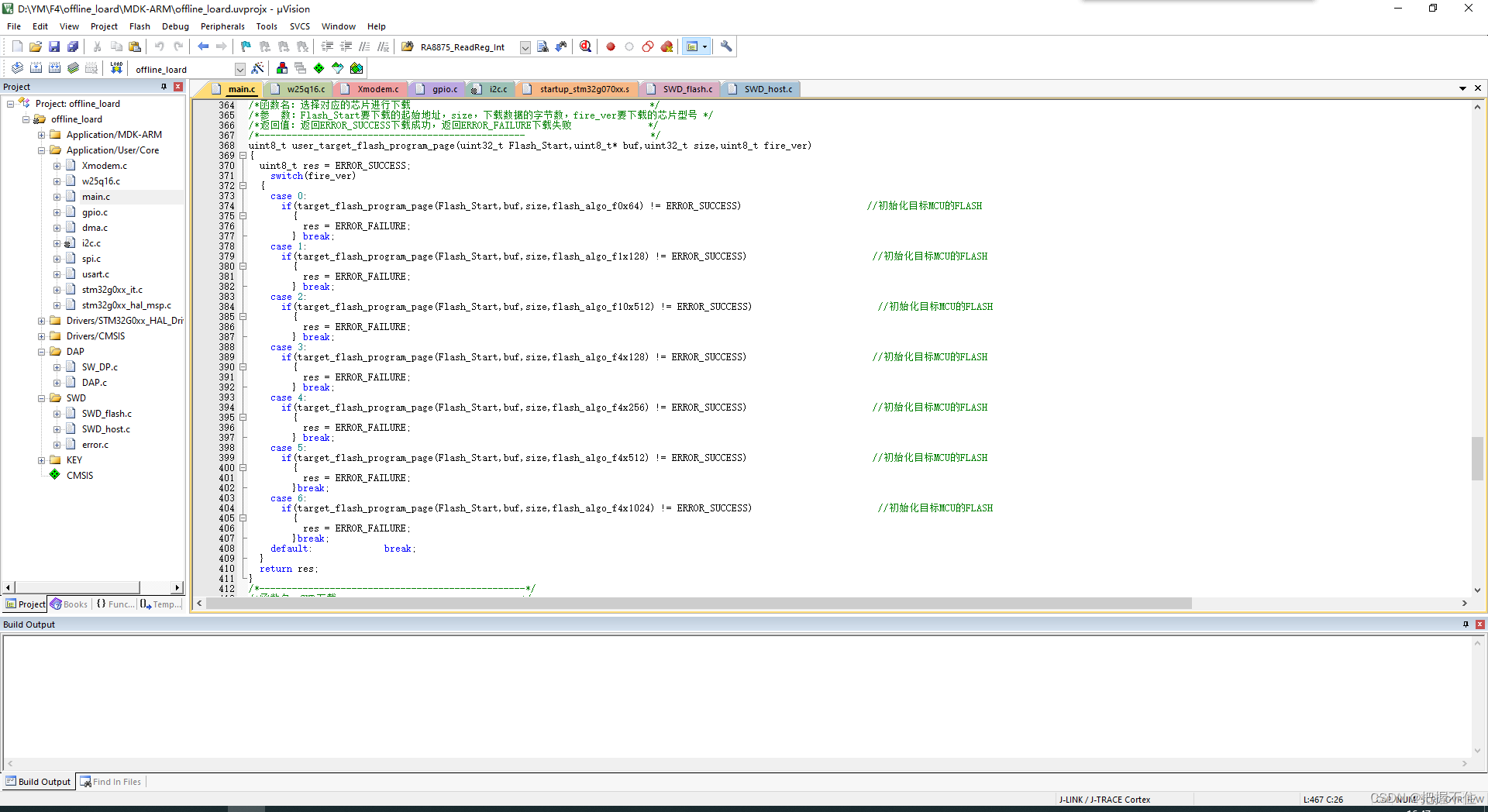1488x812 pixels.
Task: Show the Functions panel tab
Action: coord(115,604)
